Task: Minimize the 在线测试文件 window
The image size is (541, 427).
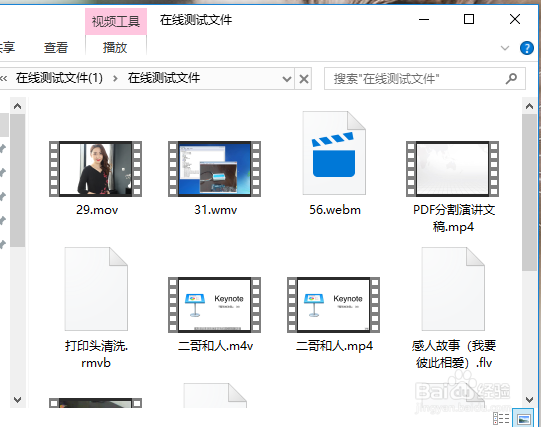Action: 424,19
